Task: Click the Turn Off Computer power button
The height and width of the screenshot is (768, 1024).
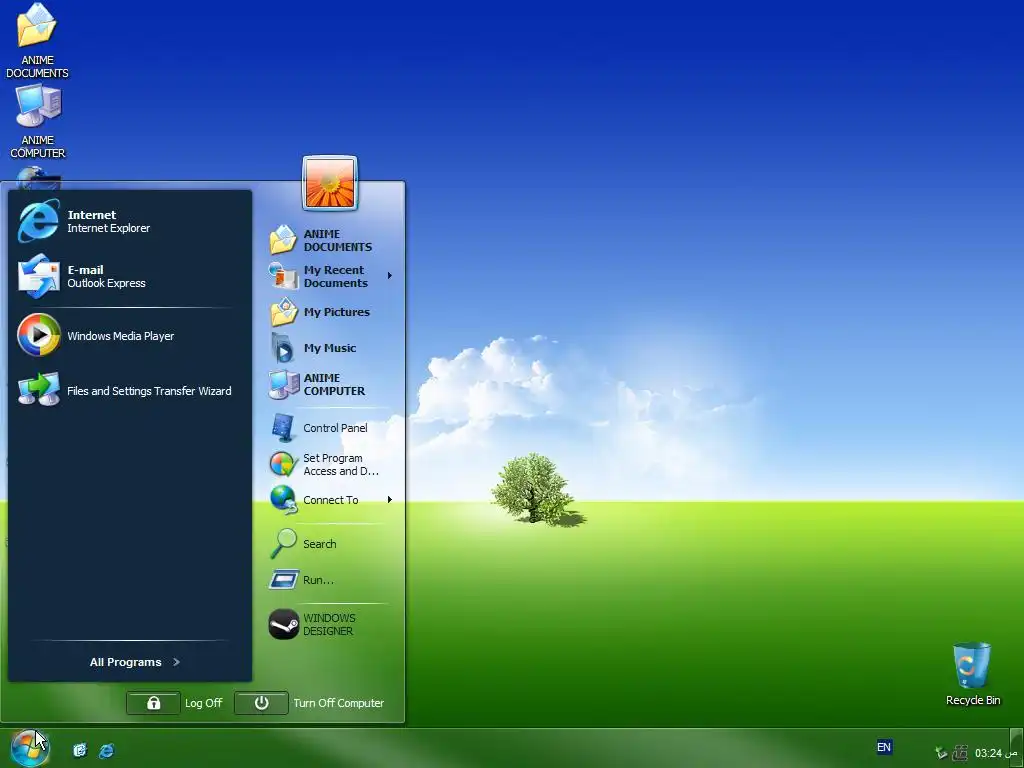Action: coord(261,703)
